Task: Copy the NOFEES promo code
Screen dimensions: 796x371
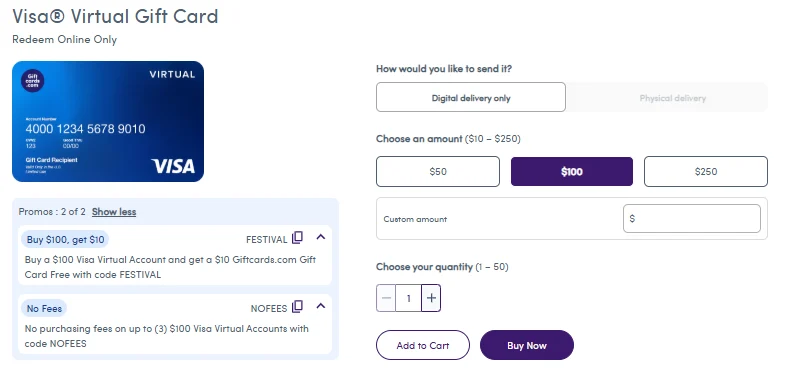Action: point(297,307)
